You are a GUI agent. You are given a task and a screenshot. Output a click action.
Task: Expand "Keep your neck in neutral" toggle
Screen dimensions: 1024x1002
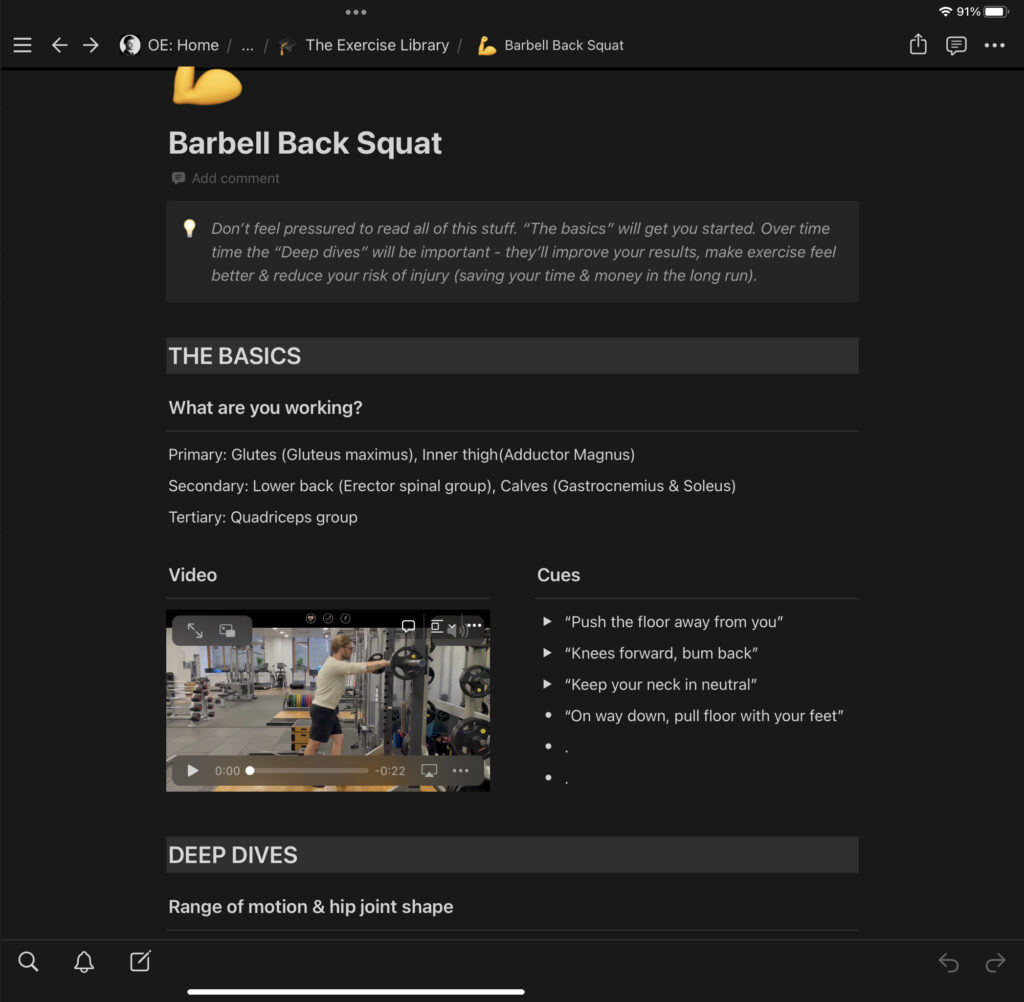point(547,684)
